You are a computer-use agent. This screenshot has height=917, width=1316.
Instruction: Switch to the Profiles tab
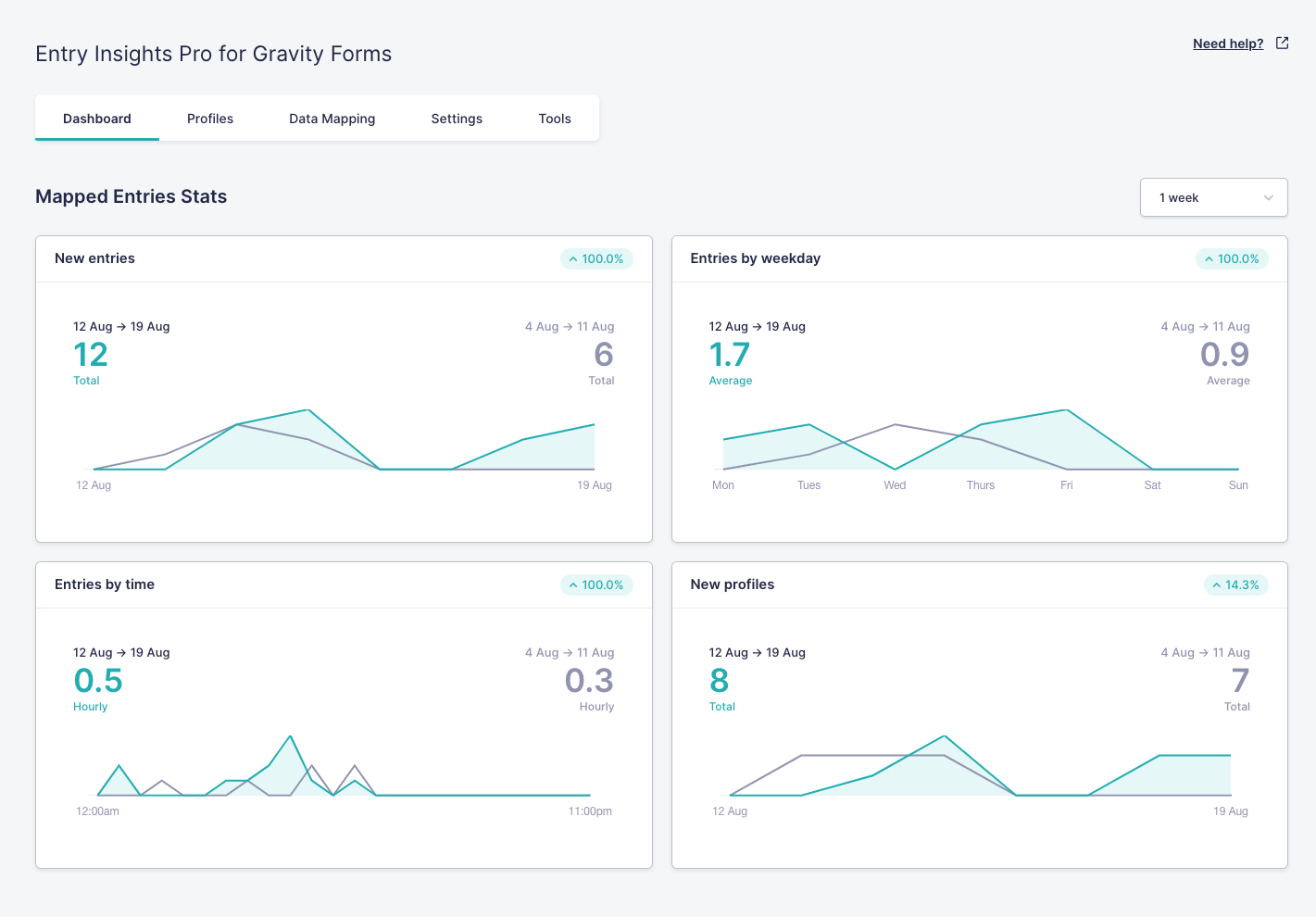pyautogui.click(x=210, y=119)
